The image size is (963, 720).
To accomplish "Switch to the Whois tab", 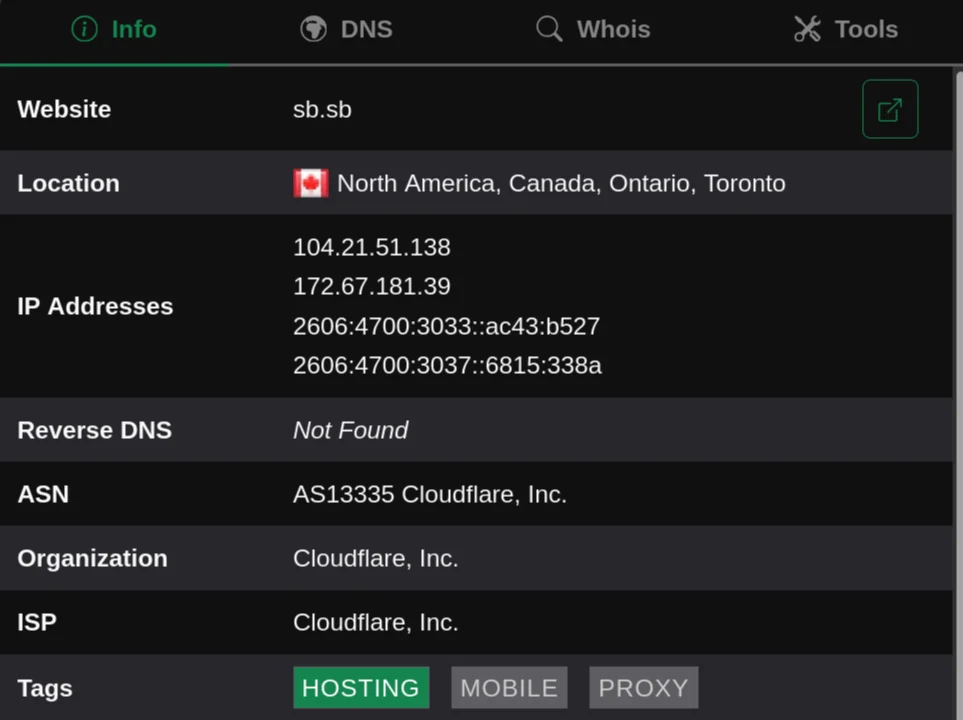I will click(593, 29).
